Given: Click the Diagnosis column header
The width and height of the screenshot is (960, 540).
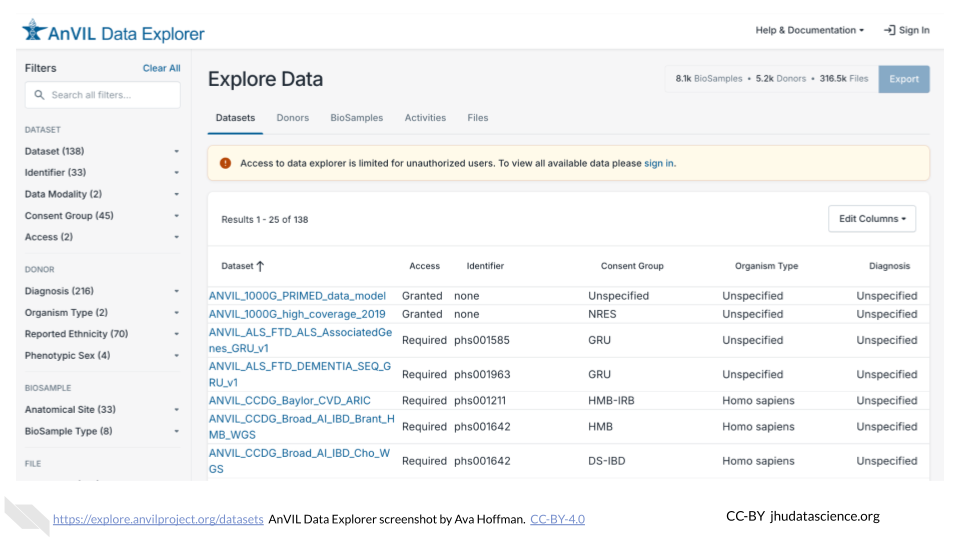Looking at the screenshot, I should [890, 266].
